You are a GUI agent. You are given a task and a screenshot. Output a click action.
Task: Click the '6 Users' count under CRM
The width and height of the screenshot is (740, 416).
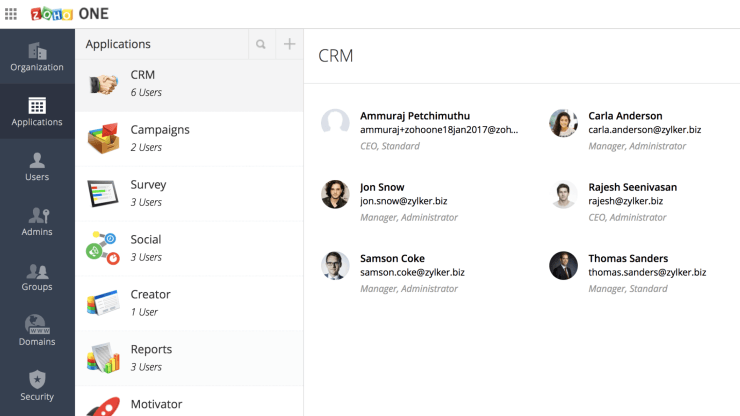click(146, 92)
